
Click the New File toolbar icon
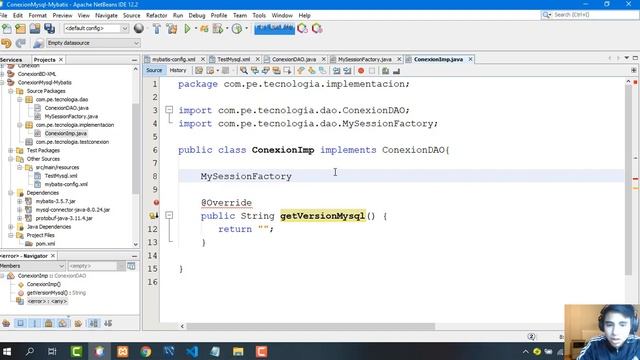[x=7, y=29]
